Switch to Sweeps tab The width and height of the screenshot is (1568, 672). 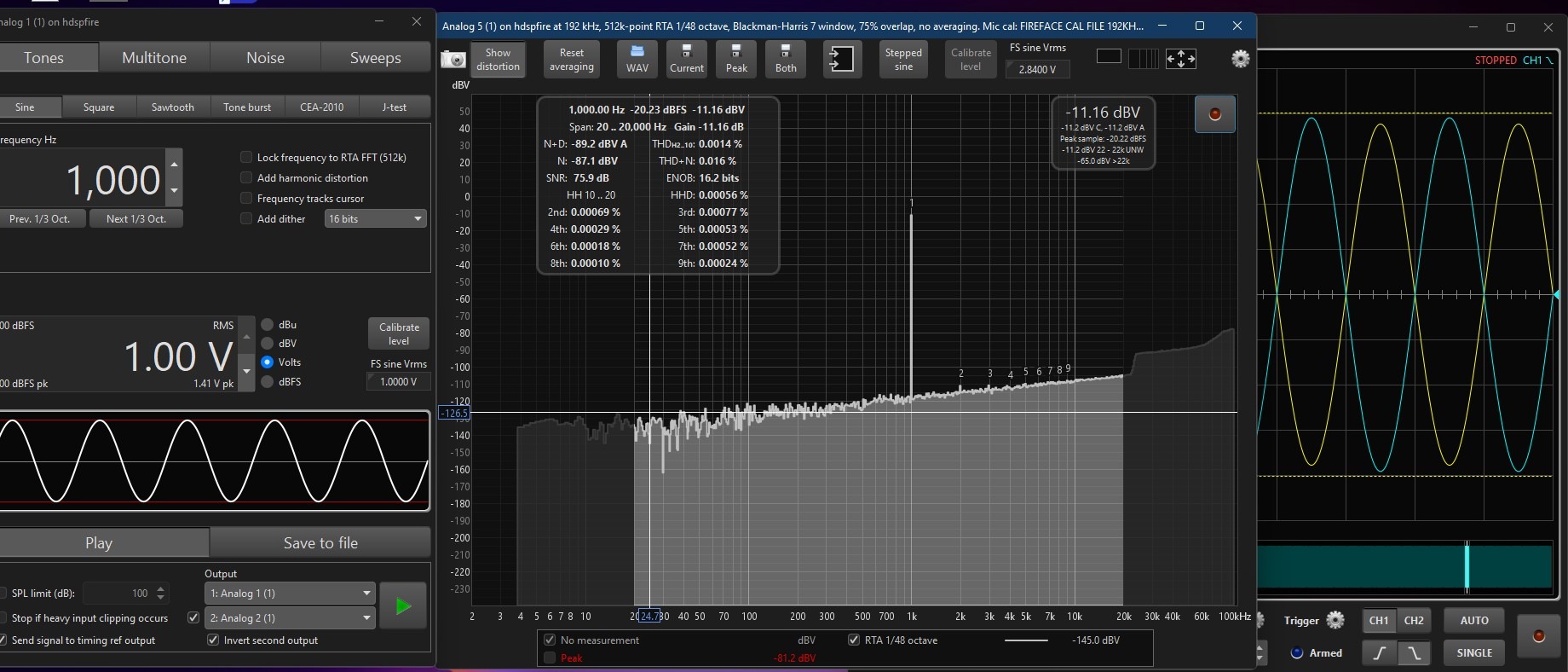tap(376, 58)
